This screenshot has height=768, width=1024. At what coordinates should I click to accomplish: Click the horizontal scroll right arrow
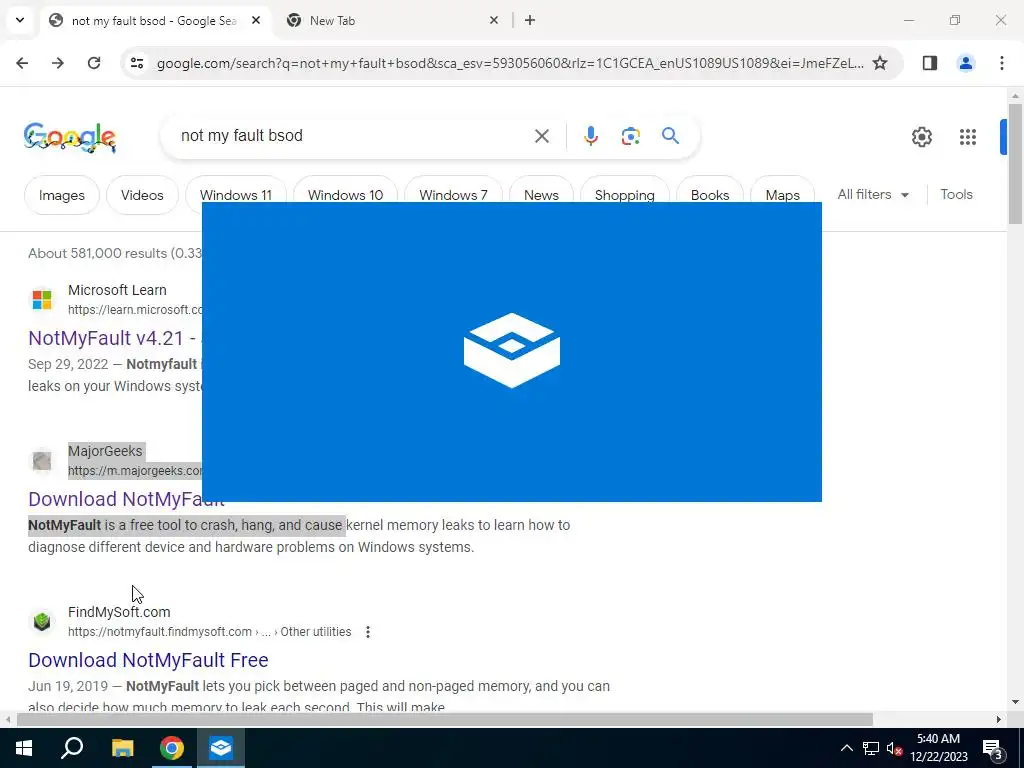click(999, 720)
